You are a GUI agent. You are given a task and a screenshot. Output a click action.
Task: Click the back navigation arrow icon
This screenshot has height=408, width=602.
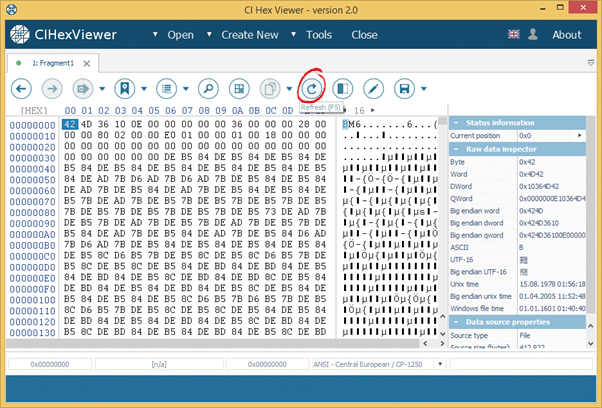pos(21,89)
